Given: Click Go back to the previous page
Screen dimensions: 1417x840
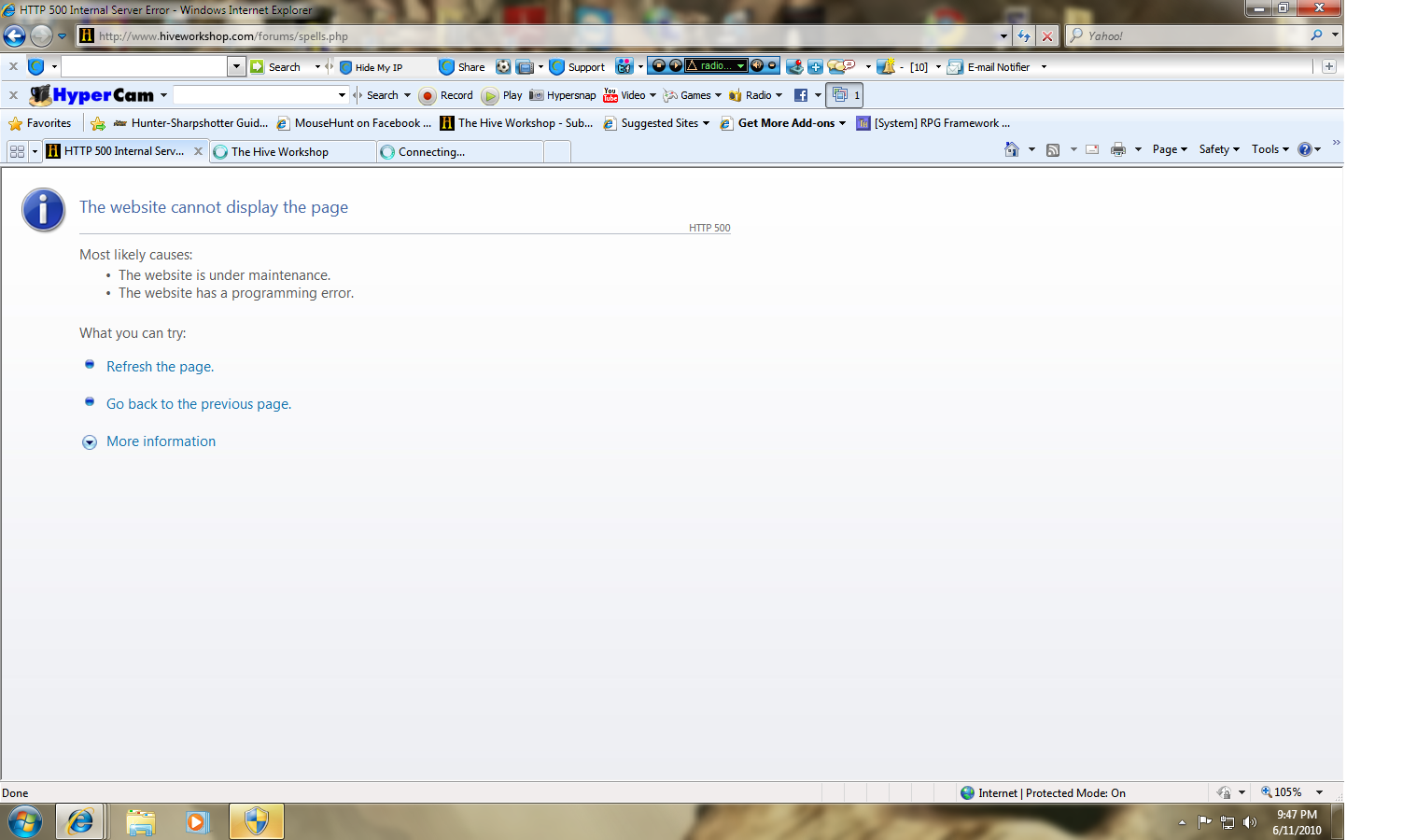Looking at the screenshot, I should 199,404.
